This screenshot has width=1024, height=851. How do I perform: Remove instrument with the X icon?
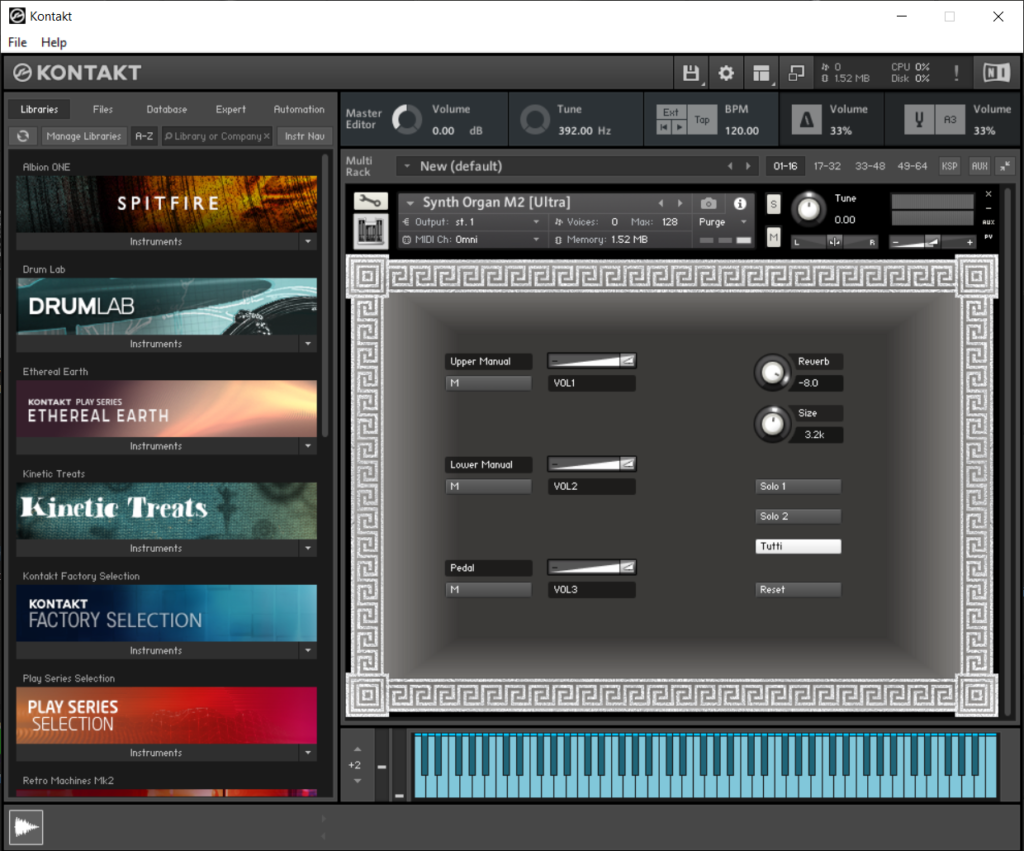989,194
